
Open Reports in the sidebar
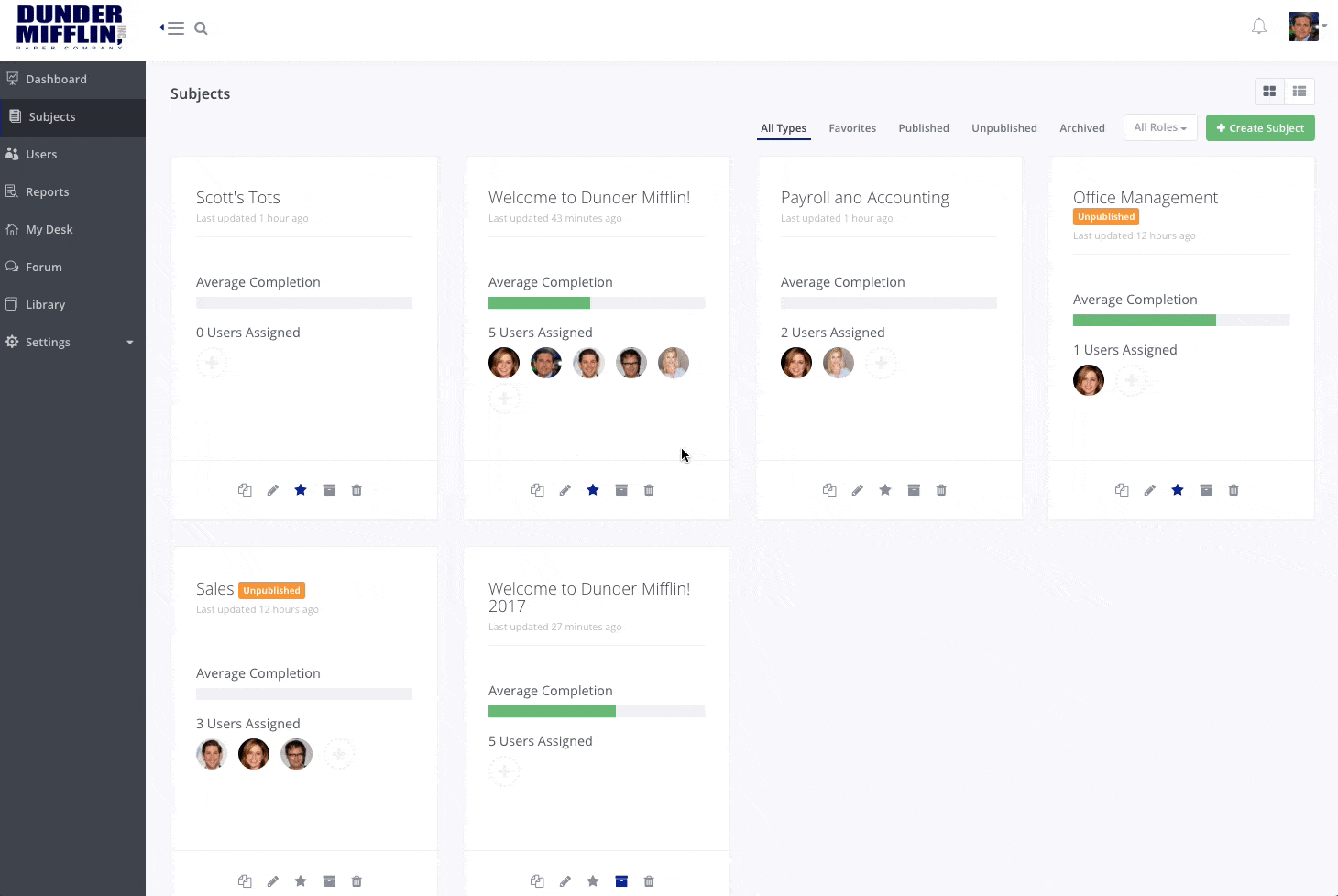coord(72,192)
